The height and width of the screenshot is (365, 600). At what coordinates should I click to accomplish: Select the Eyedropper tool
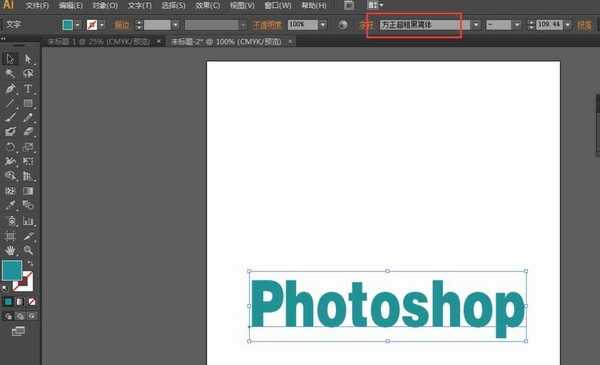coord(10,205)
